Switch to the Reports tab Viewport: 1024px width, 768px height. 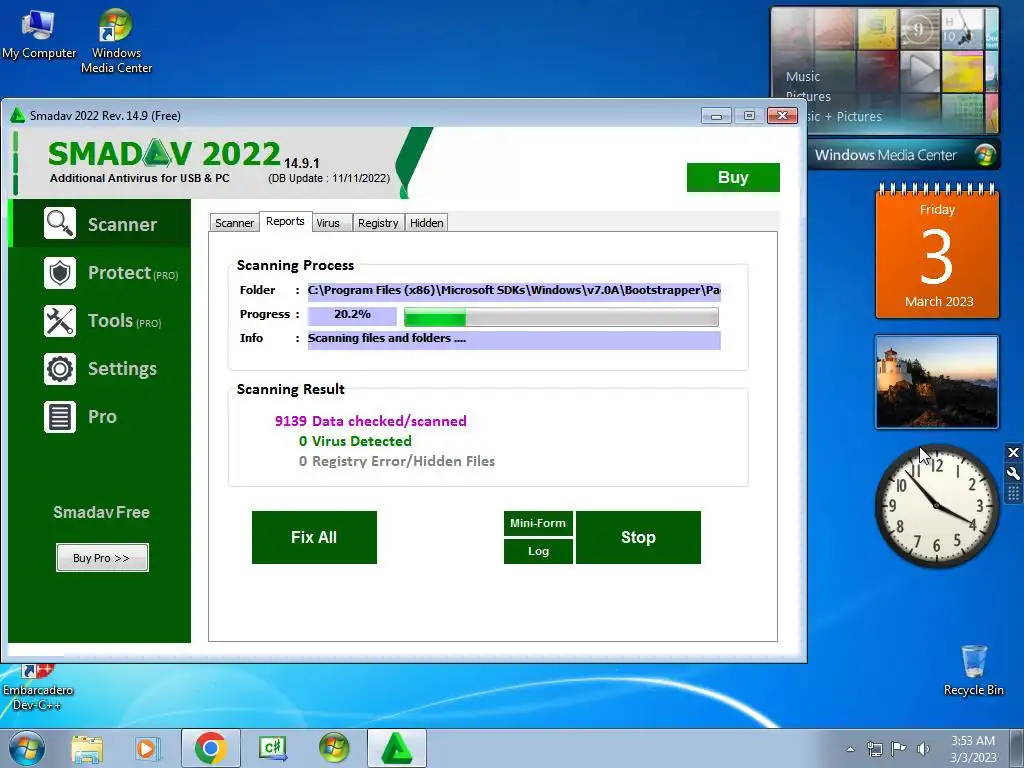[285, 221]
